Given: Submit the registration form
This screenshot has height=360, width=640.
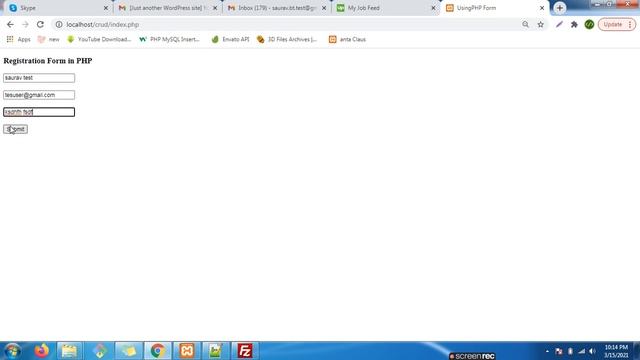Looking at the screenshot, I should [x=16, y=129].
